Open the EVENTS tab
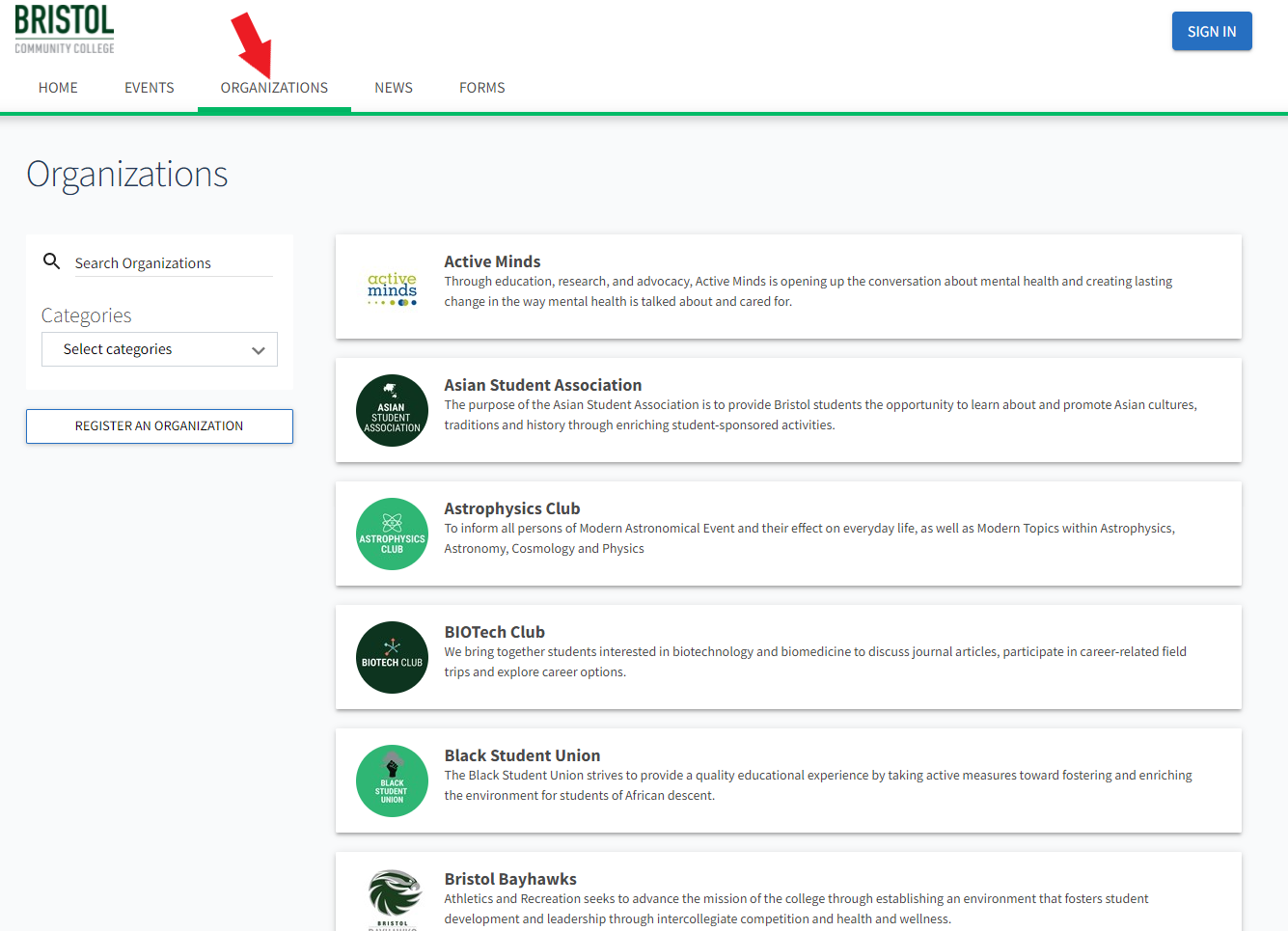The image size is (1288, 931). [150, 88]
